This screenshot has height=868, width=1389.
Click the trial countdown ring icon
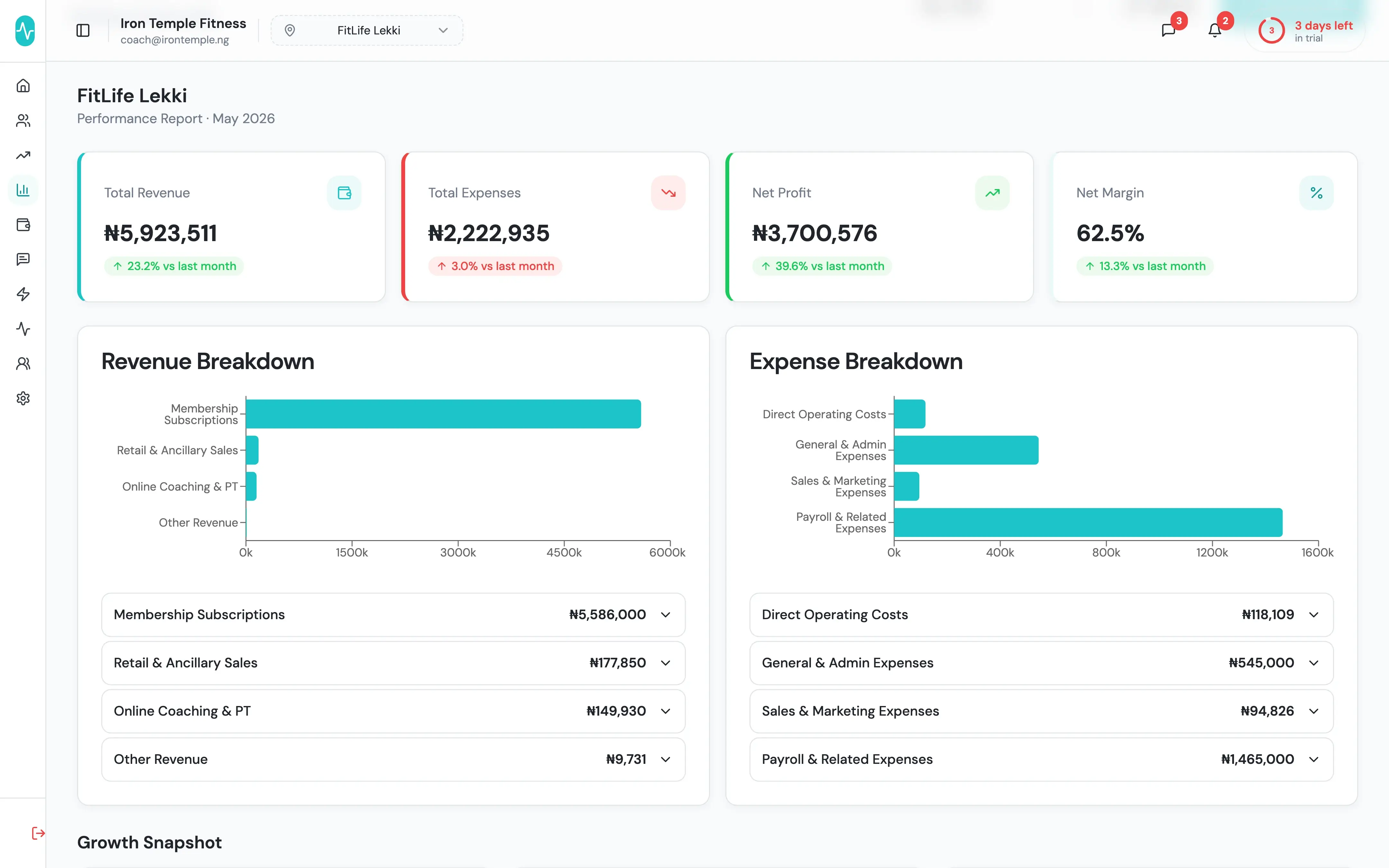[x=1271, y=31]
